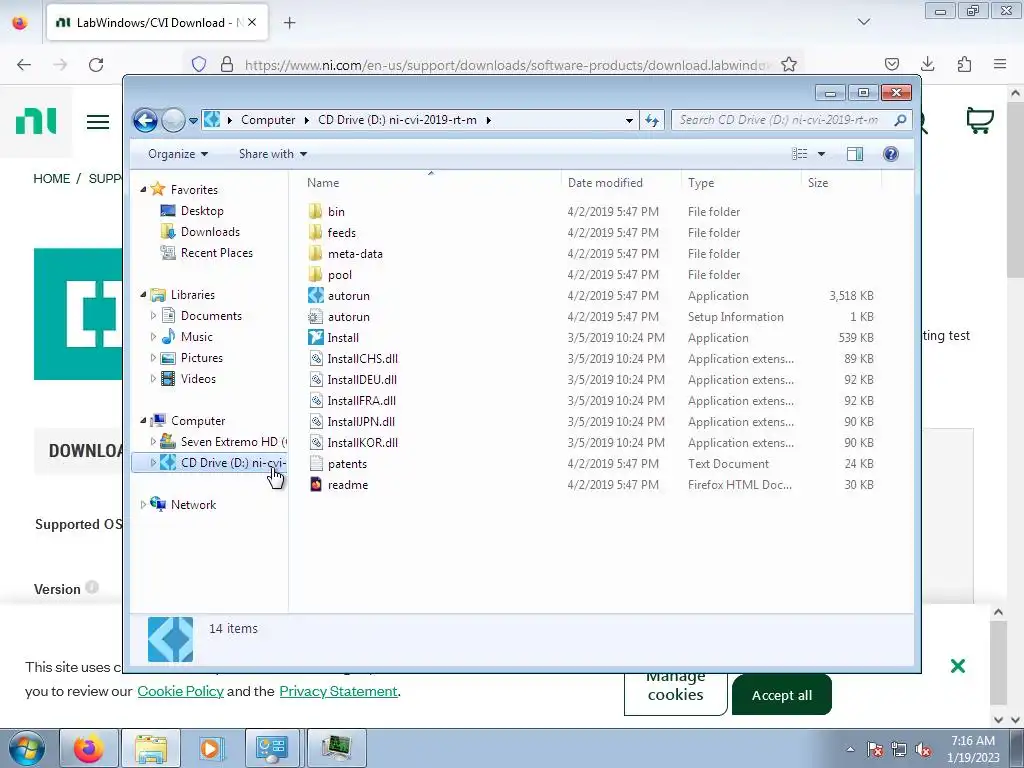1024x768 pixels.
Task: Expand the Music library node
Action: (x=153, y=337)
